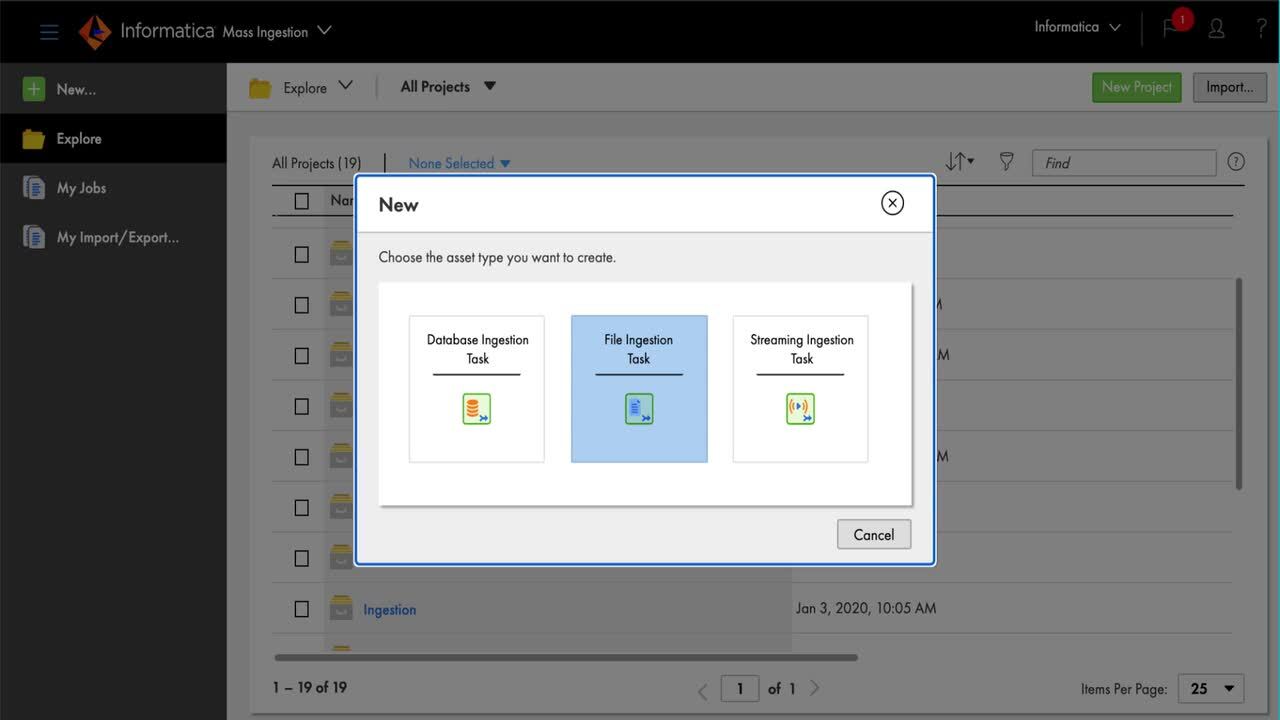Image resolution: width=1280 pixels, height=720 pixels.
Task: Expand the None Selected dropdown
Action: tap(459, 163)
